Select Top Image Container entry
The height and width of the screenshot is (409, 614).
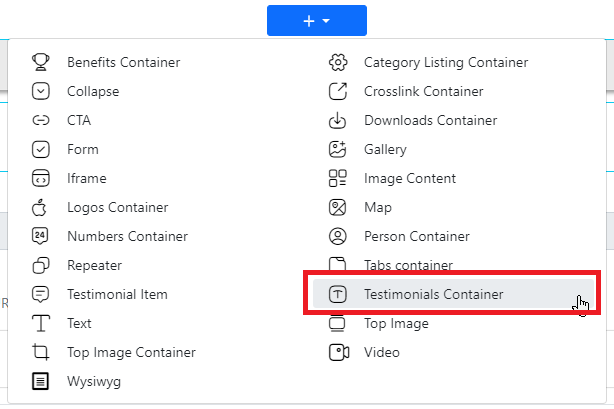[131, 352]
